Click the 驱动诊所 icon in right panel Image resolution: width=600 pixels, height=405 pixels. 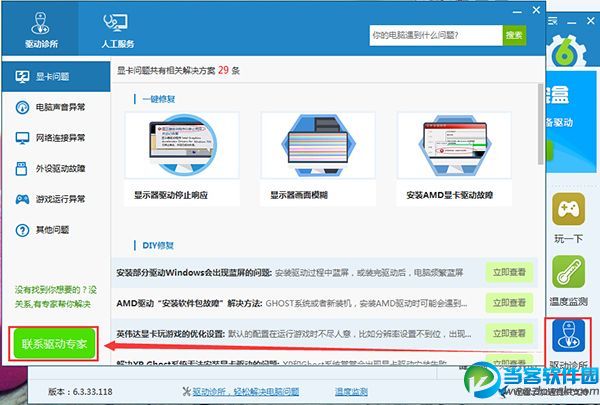(568, 336)
